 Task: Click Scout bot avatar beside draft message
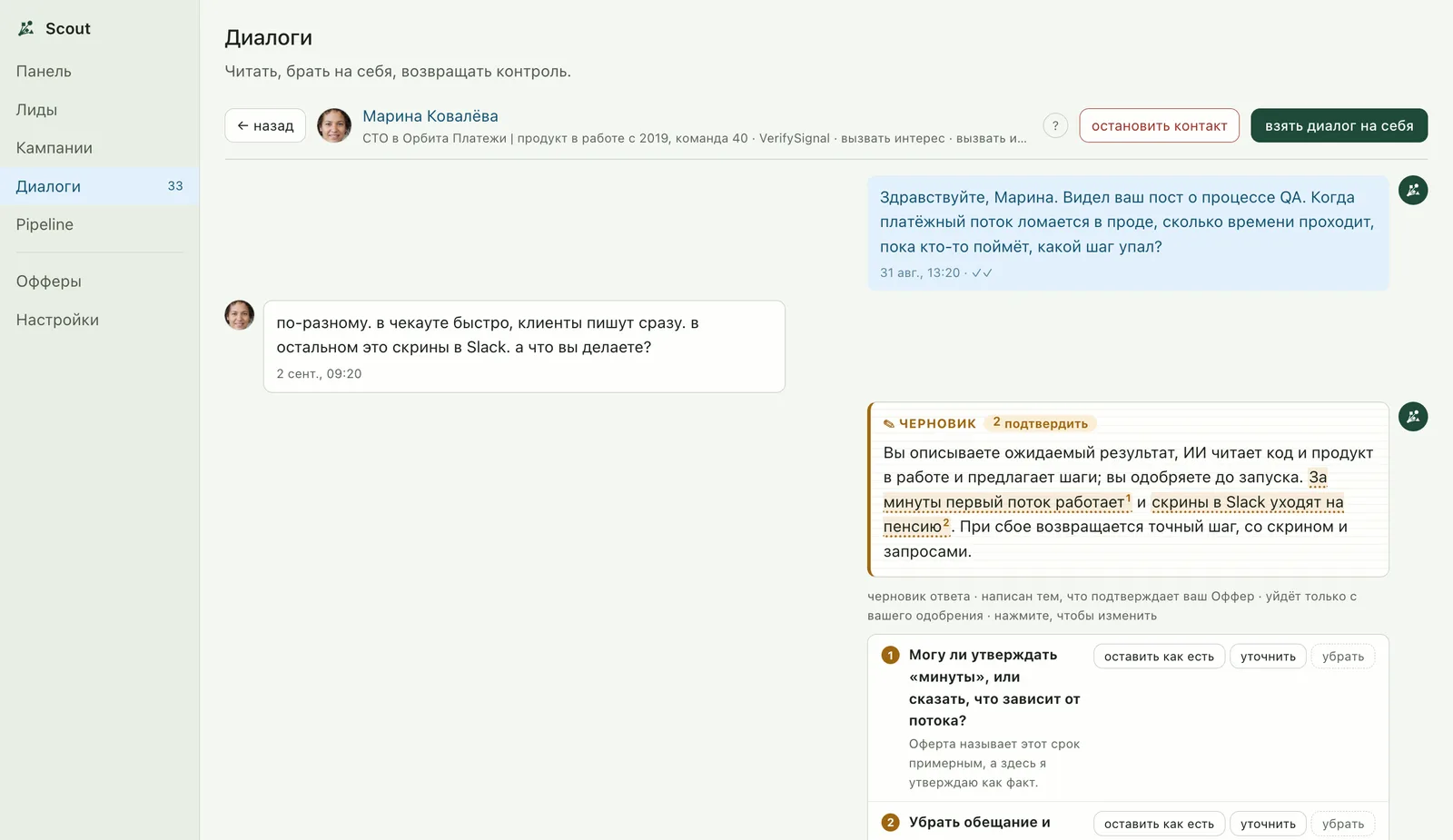[1413, 417]
